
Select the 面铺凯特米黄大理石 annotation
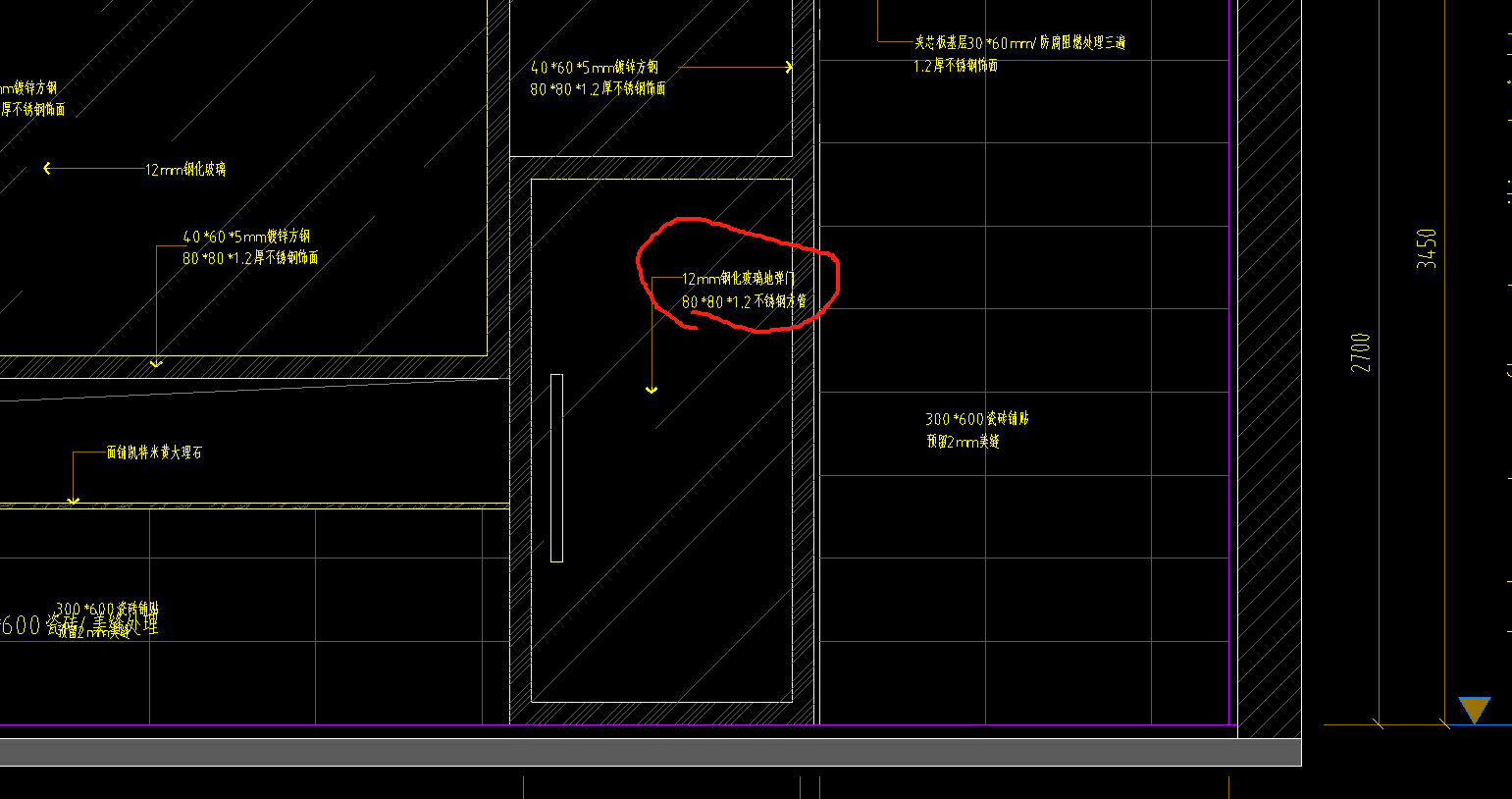pos(154,453)
